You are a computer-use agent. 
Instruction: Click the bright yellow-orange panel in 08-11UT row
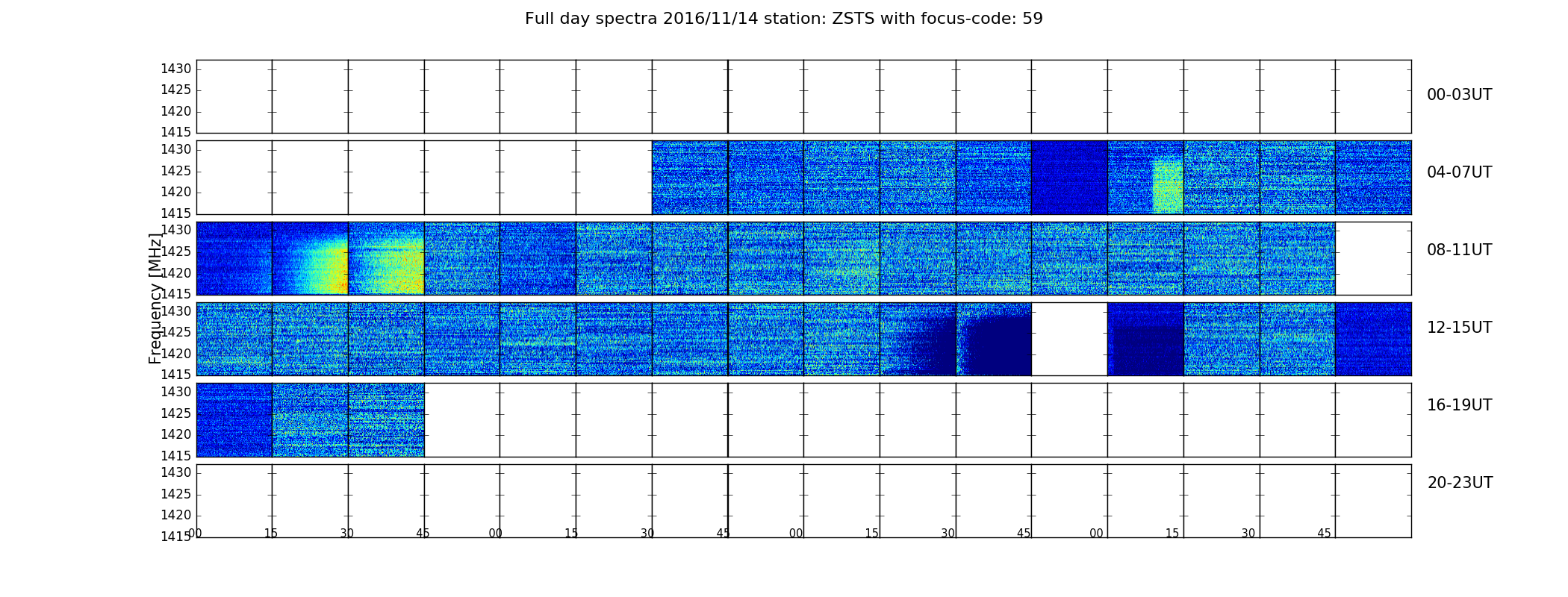click(x=386, y=258)
